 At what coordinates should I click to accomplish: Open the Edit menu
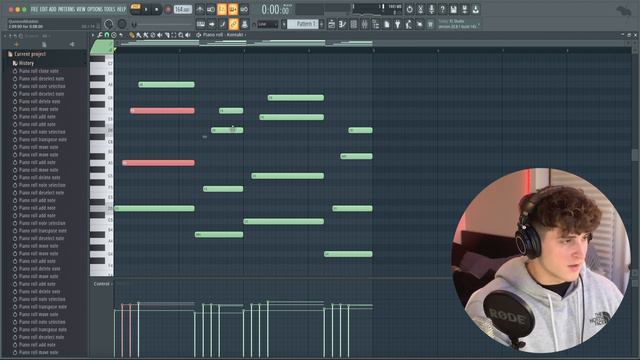tap(44, 9)
